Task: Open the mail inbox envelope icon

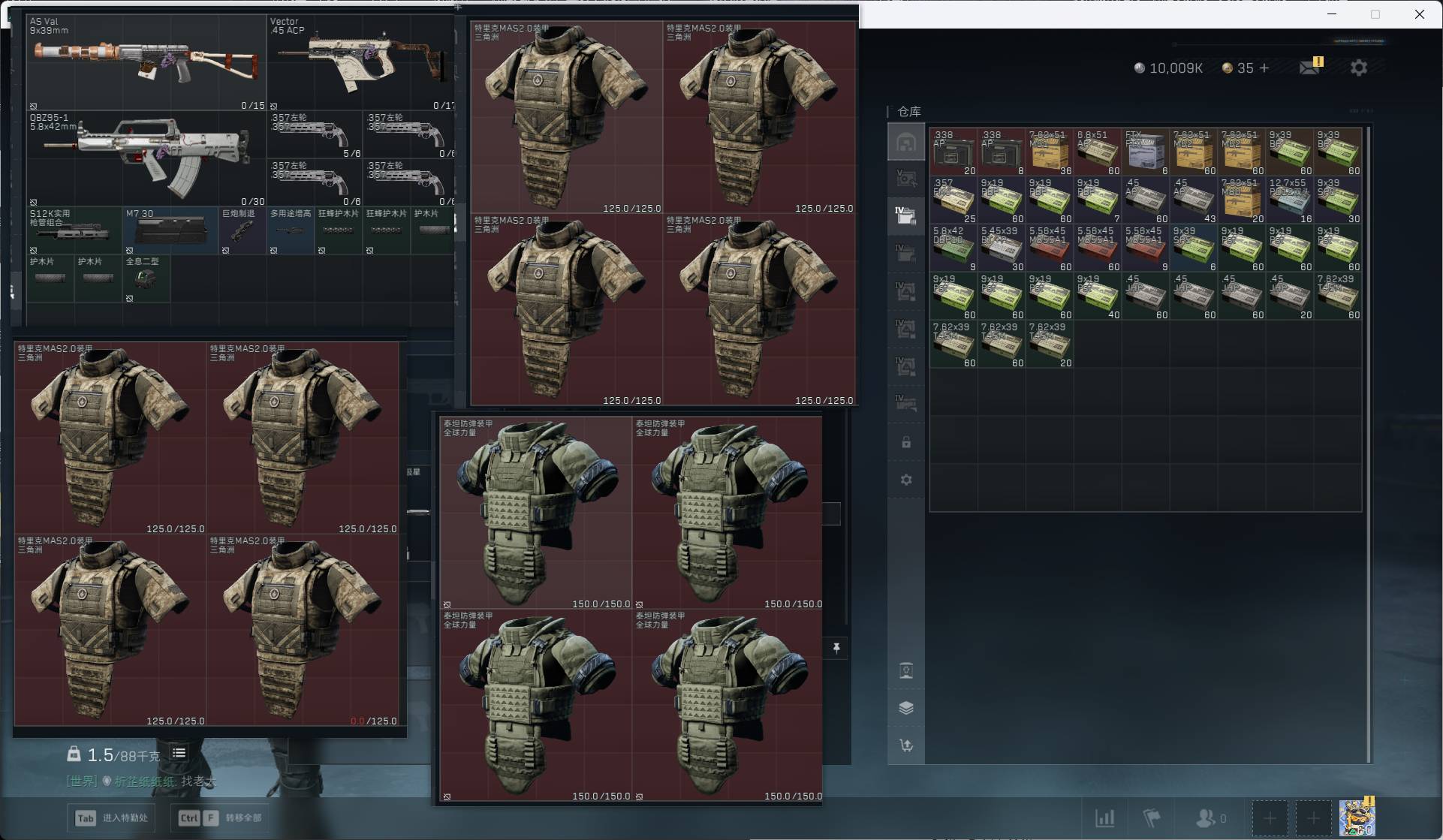Action: 1310,67
